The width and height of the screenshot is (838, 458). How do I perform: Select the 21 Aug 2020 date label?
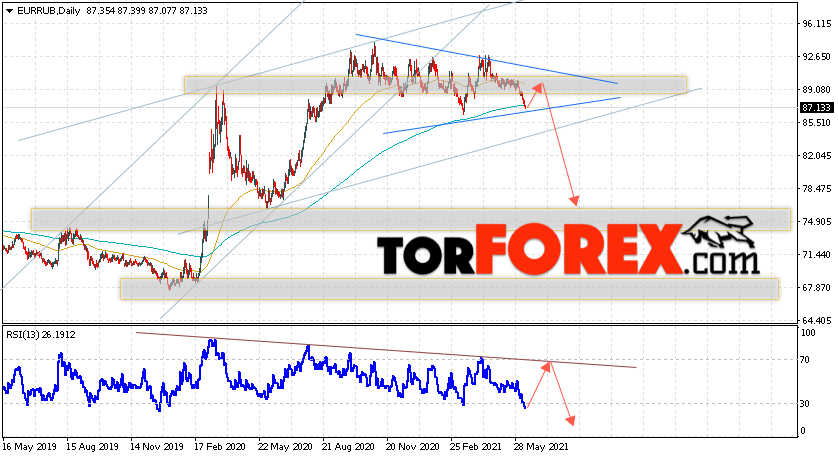pyautogui.click(x=348, y=447)
